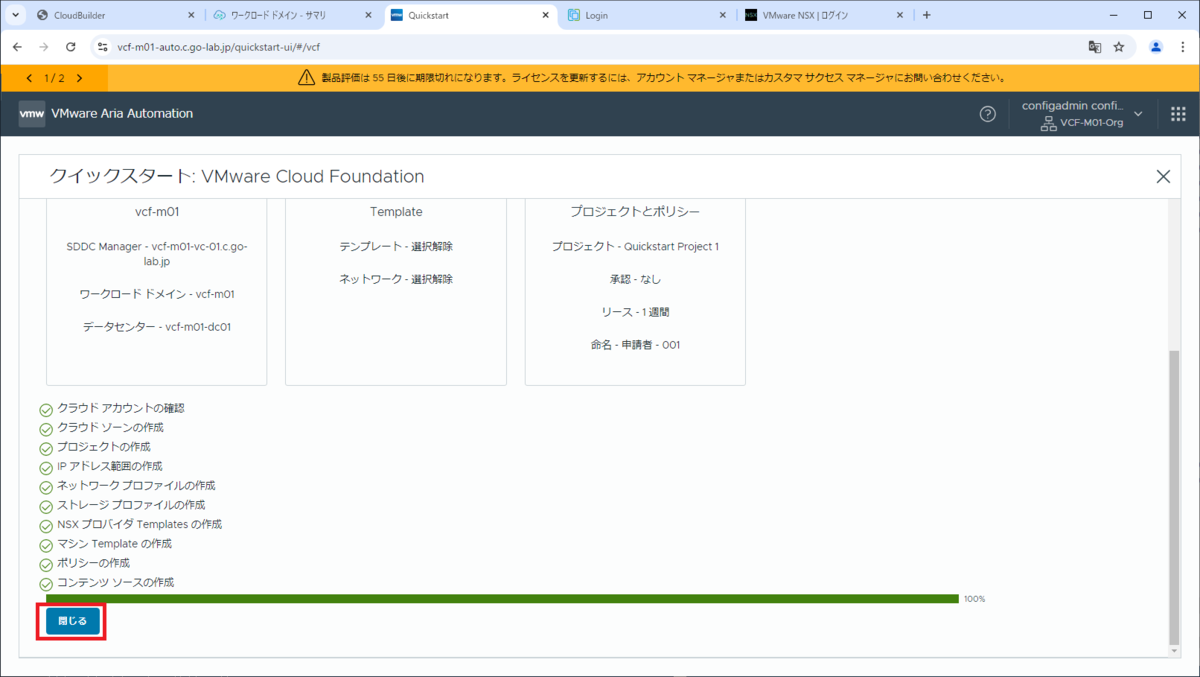The width and height of the screenshot is (1200, 677).
Task: Close the Quickstart browser tab
Action: click(x=546, y=15)
